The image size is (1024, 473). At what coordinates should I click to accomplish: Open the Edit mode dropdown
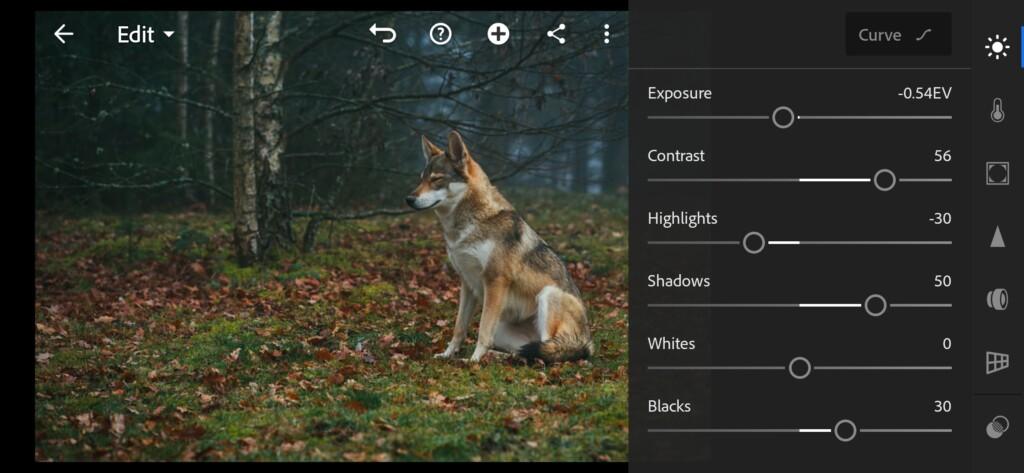146,35
